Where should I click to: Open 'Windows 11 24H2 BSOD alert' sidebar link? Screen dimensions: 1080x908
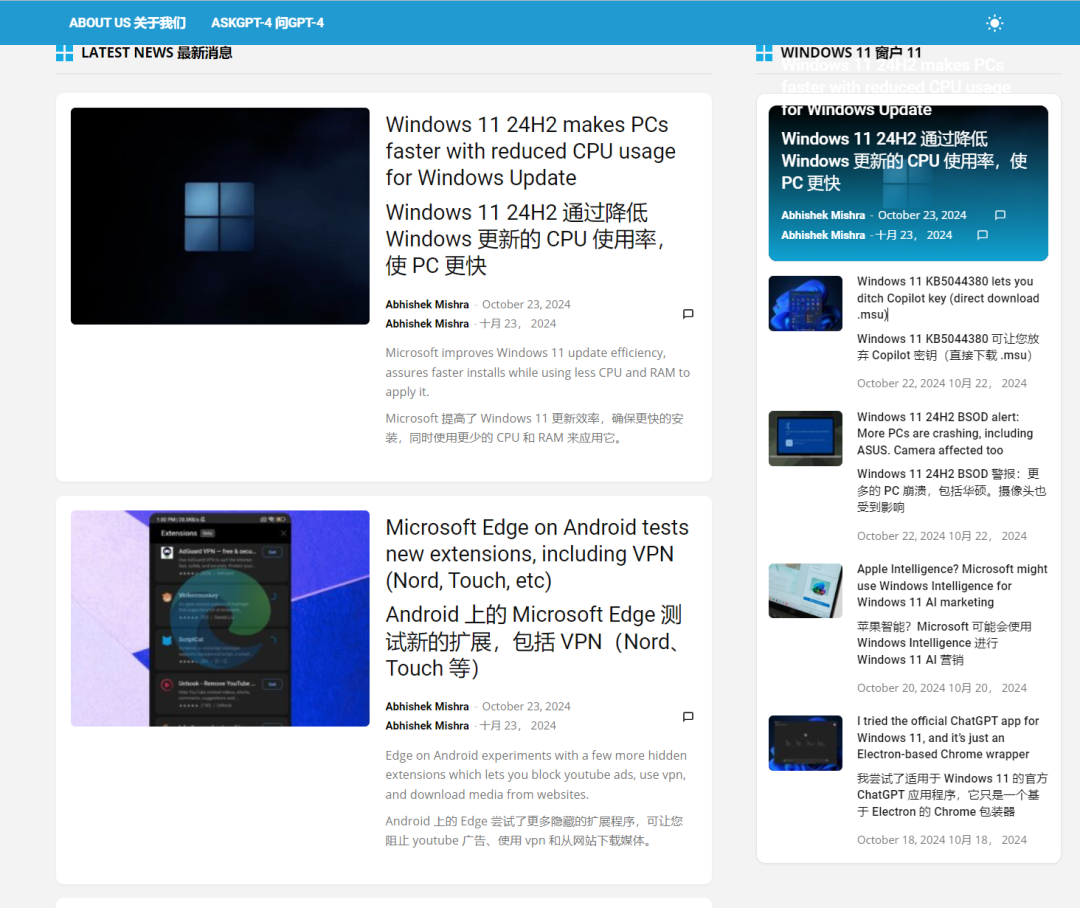click(945, 433)
